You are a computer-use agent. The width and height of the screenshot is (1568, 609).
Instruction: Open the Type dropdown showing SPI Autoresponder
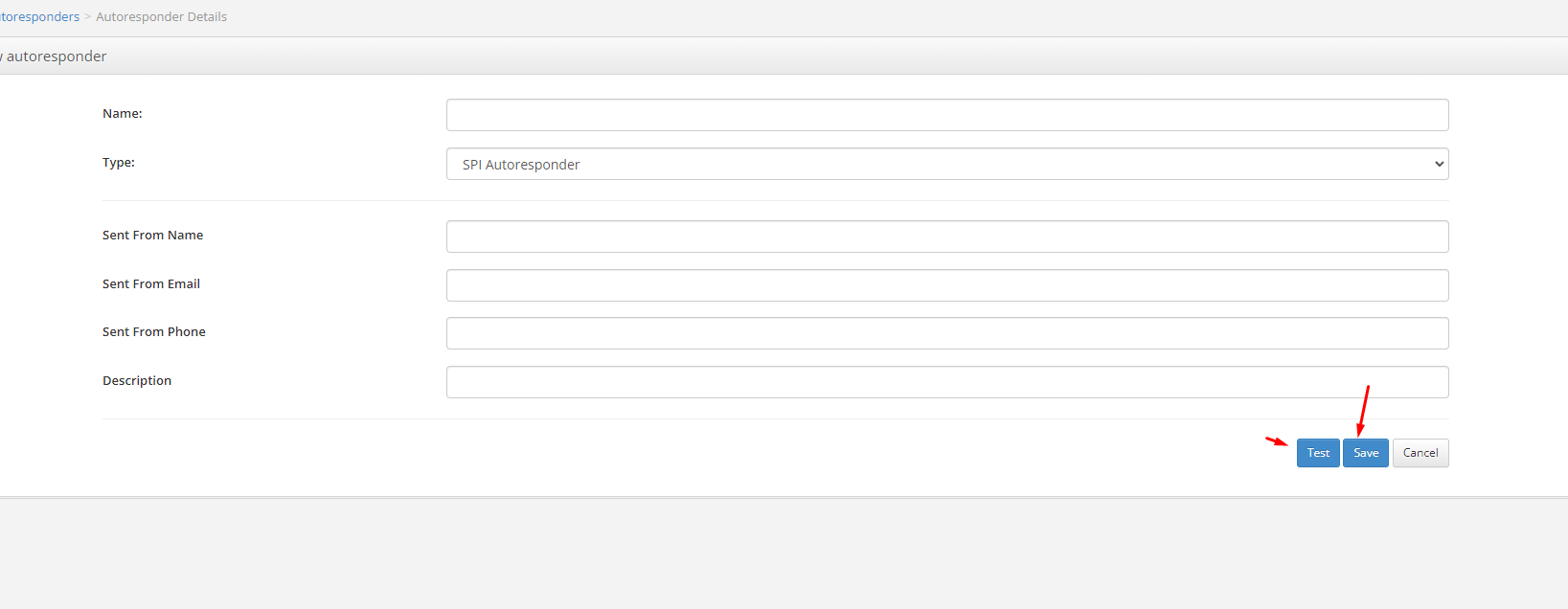pyautogui.click(x=947, y=164)
